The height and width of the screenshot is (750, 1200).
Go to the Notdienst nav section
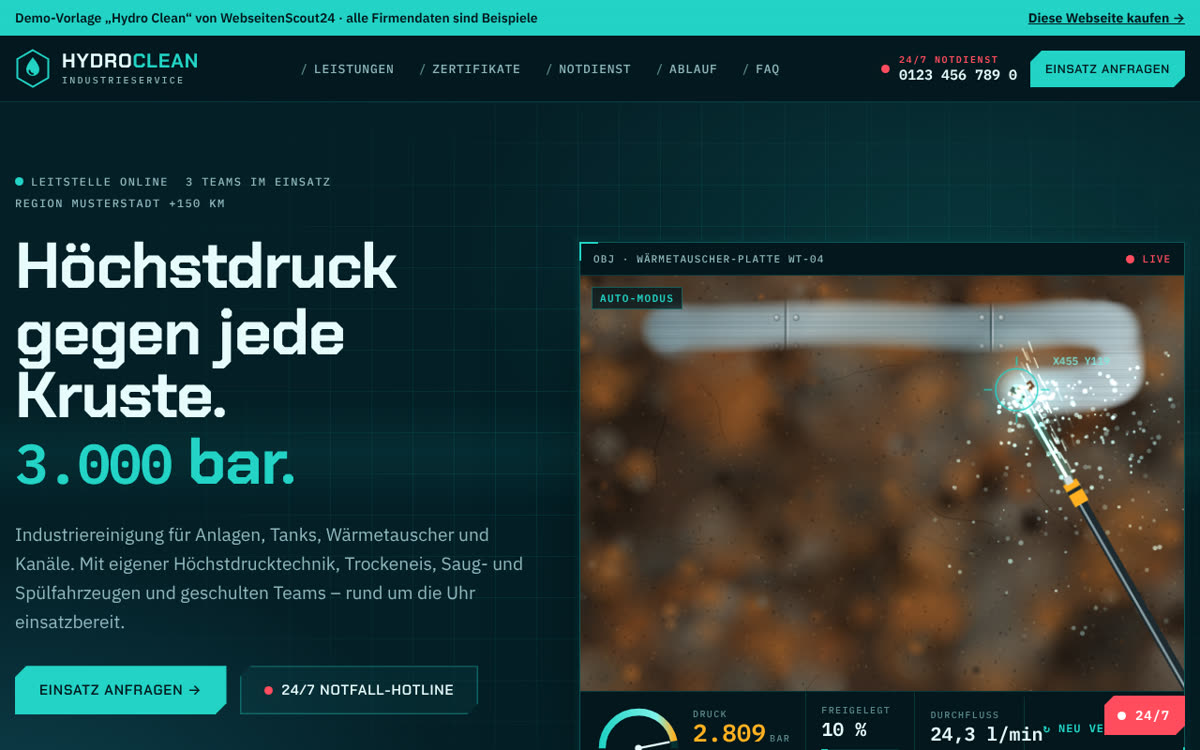tap(588, 69)
